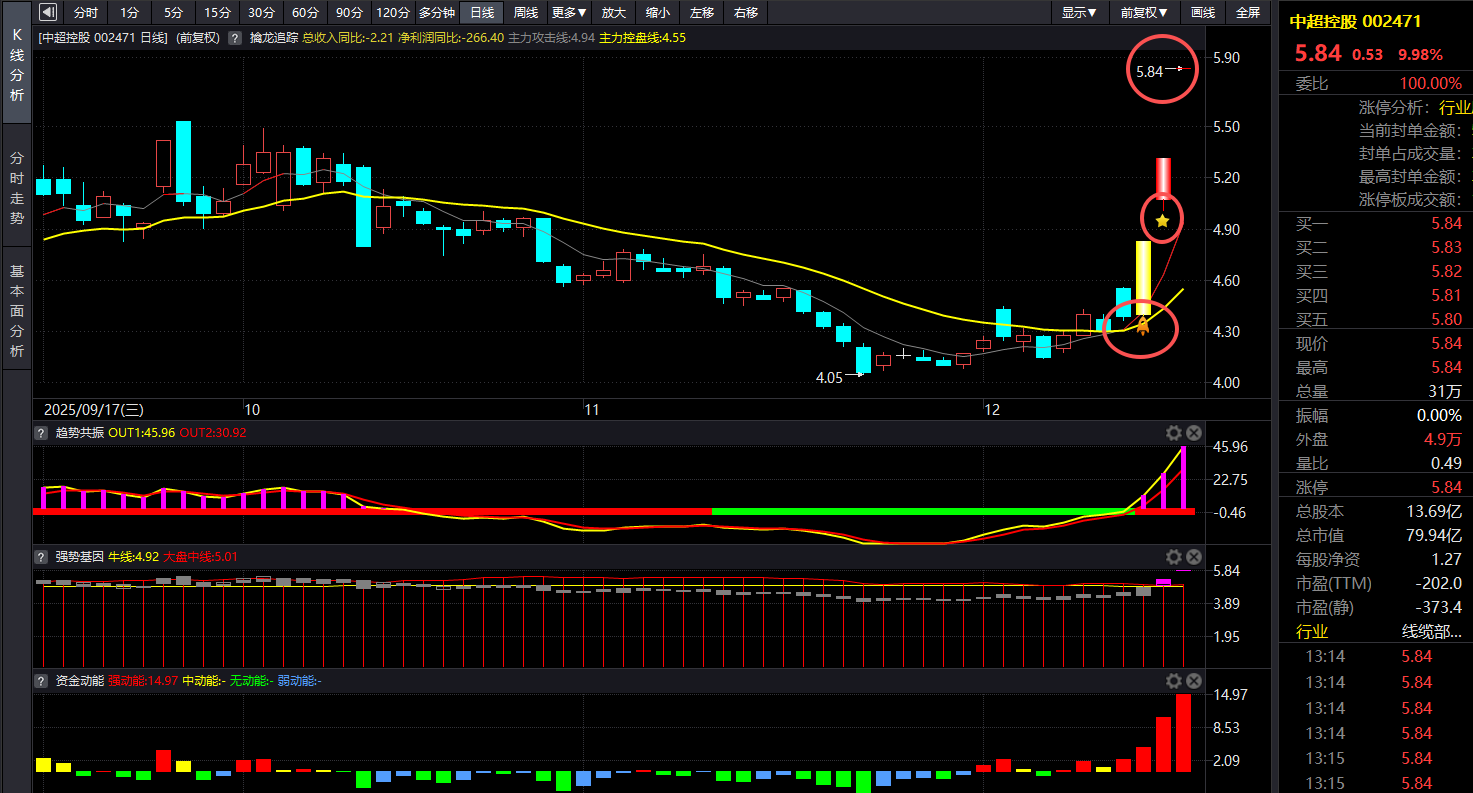Screen dimensions: 1473x793
Task: Open help icon for 强势基因 indicator
Action: pos(41,557)
